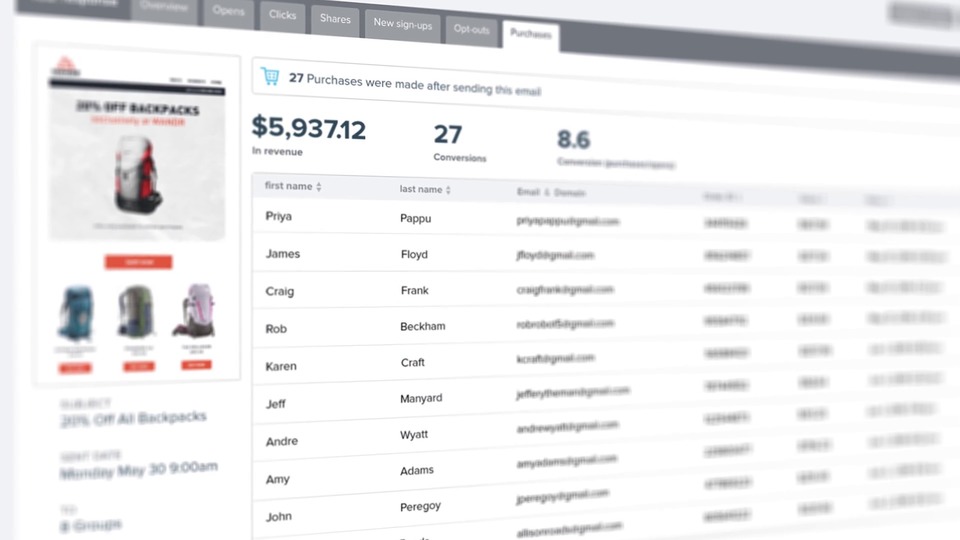Image resolution: width=960 pixels, height=540 pixels.
Task: Click last name cell Beckham
Action: coord(423,326)
